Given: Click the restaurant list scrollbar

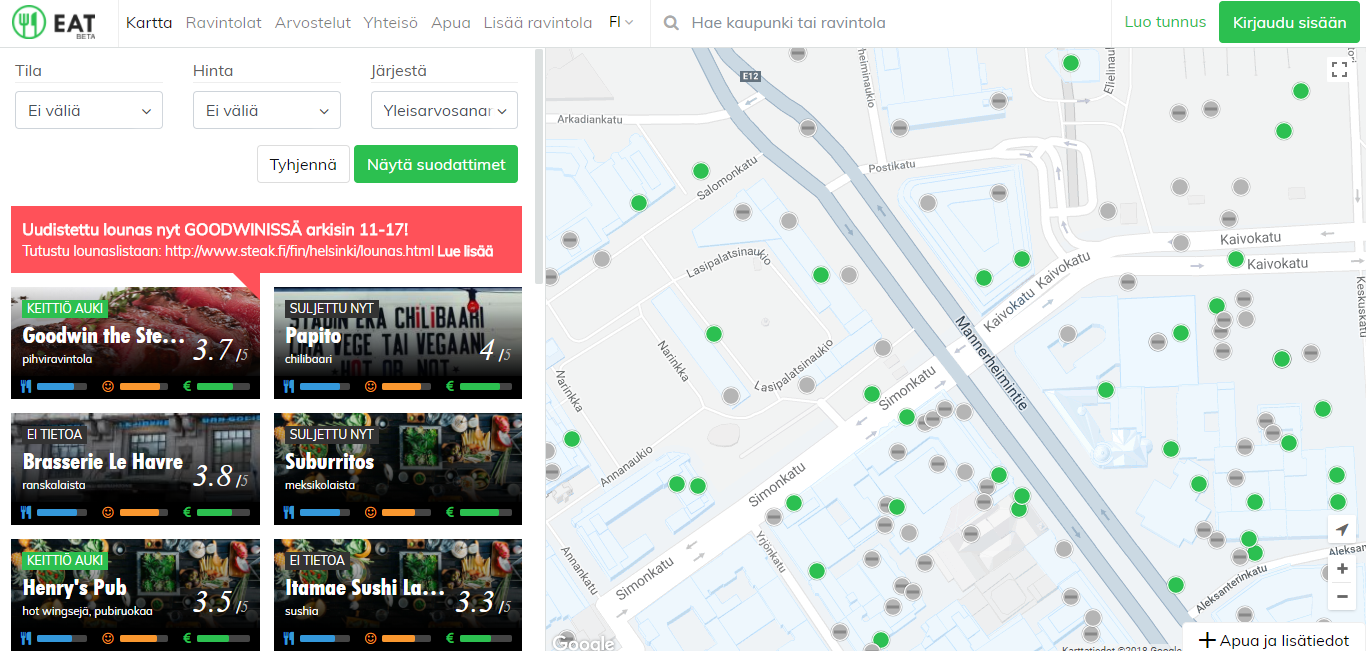Looking at the screenshot, I should click(x=540, y=168).
